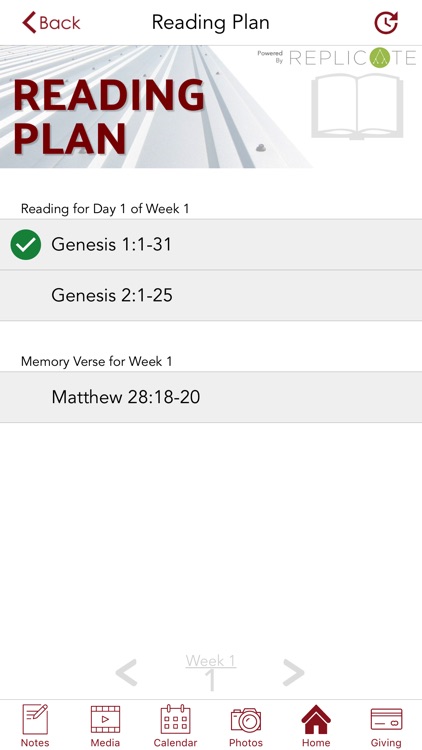Image resolution: width=422 pixels, height=750 pixels.
Task: Go to the previous week arrow
Action: click(126, 672)
